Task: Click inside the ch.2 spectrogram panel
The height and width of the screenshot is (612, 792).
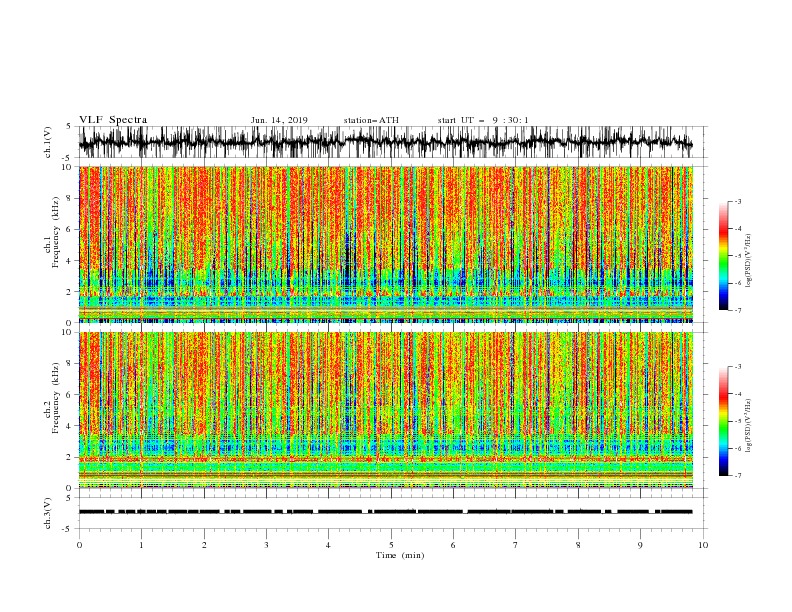Action: pyautogui.click(x=386, y=410)
